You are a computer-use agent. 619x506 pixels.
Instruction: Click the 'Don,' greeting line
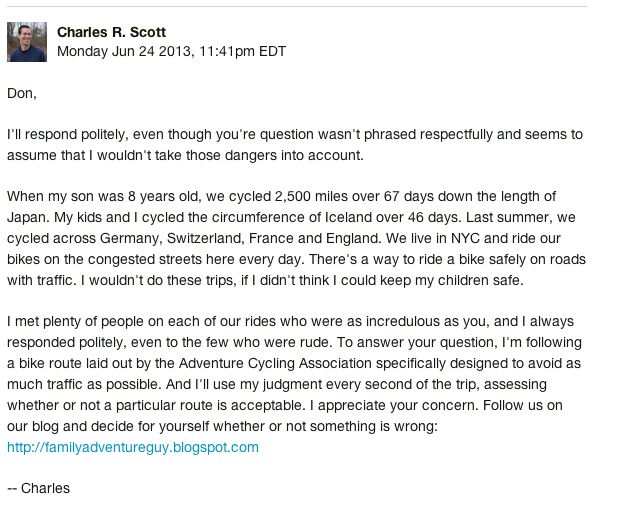pyautogui.click(x=22, y=94)
